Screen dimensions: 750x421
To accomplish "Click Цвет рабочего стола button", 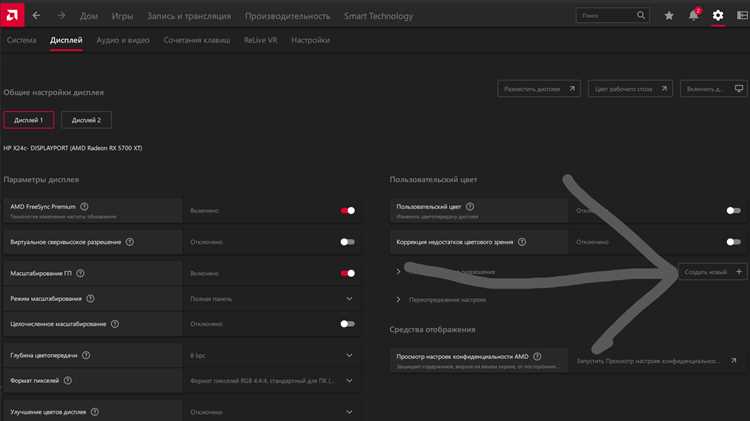I will [630, 89].
